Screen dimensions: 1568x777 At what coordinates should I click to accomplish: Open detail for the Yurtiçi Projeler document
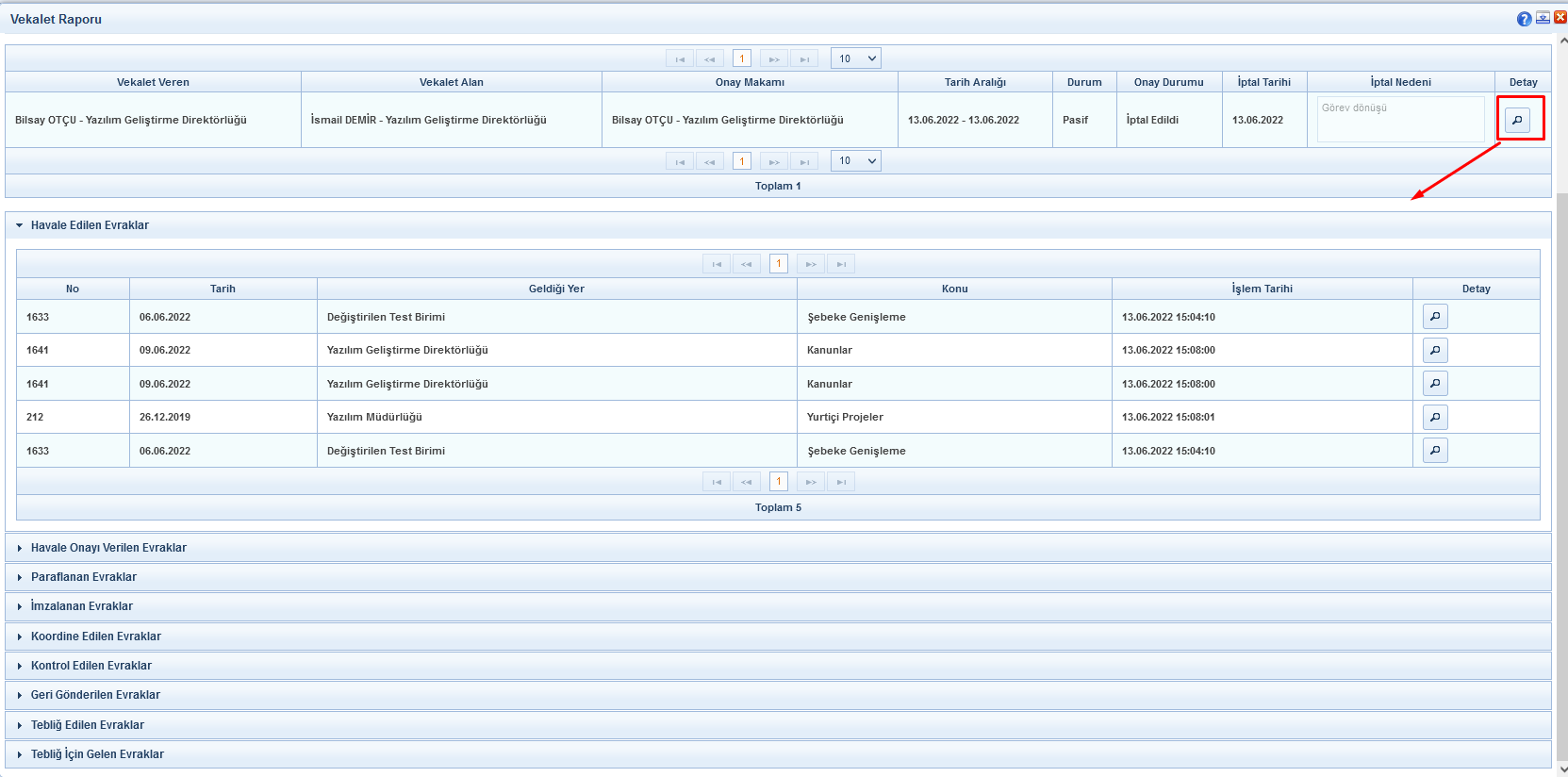(1435, 417)
